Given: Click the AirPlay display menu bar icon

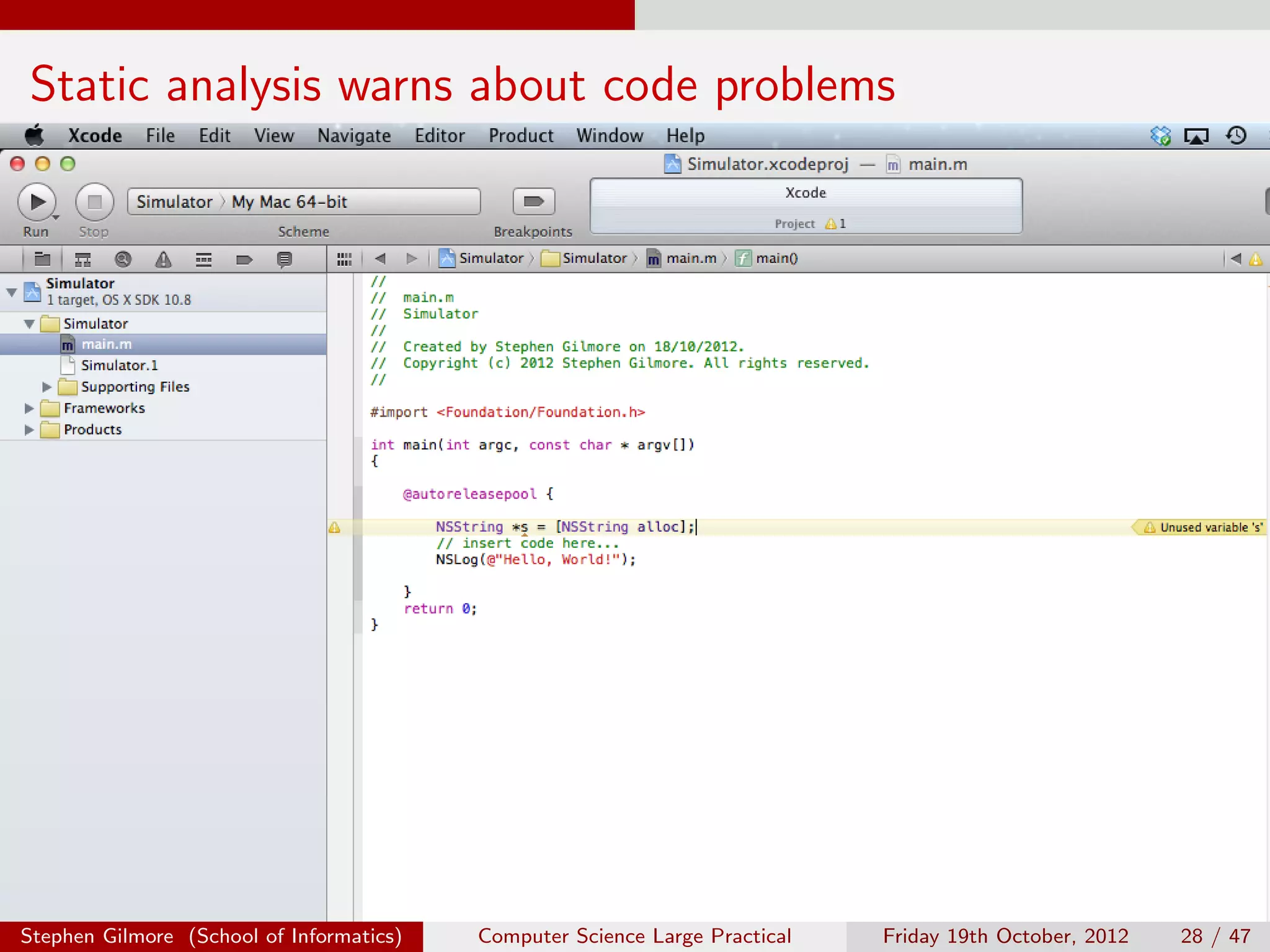Looking at the screenshot, I should [x=1196, y=136].
